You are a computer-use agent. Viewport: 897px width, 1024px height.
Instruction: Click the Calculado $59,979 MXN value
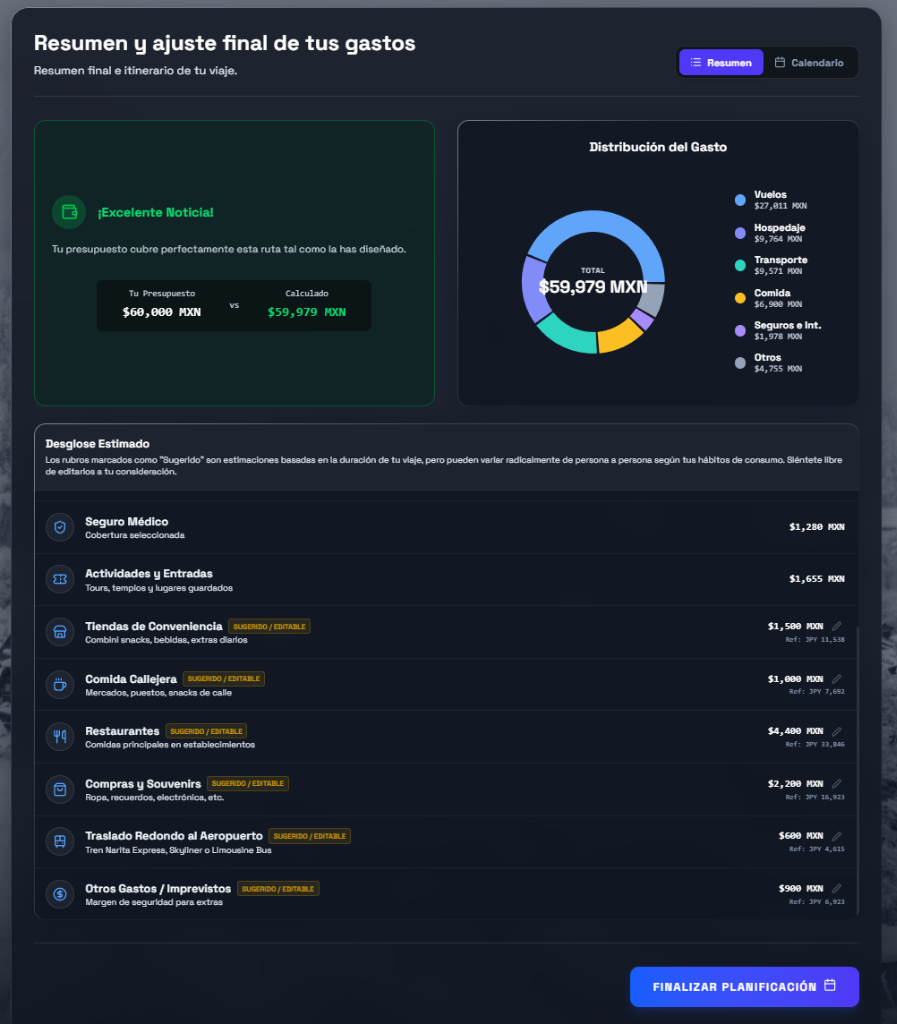(x=306, y=312)
